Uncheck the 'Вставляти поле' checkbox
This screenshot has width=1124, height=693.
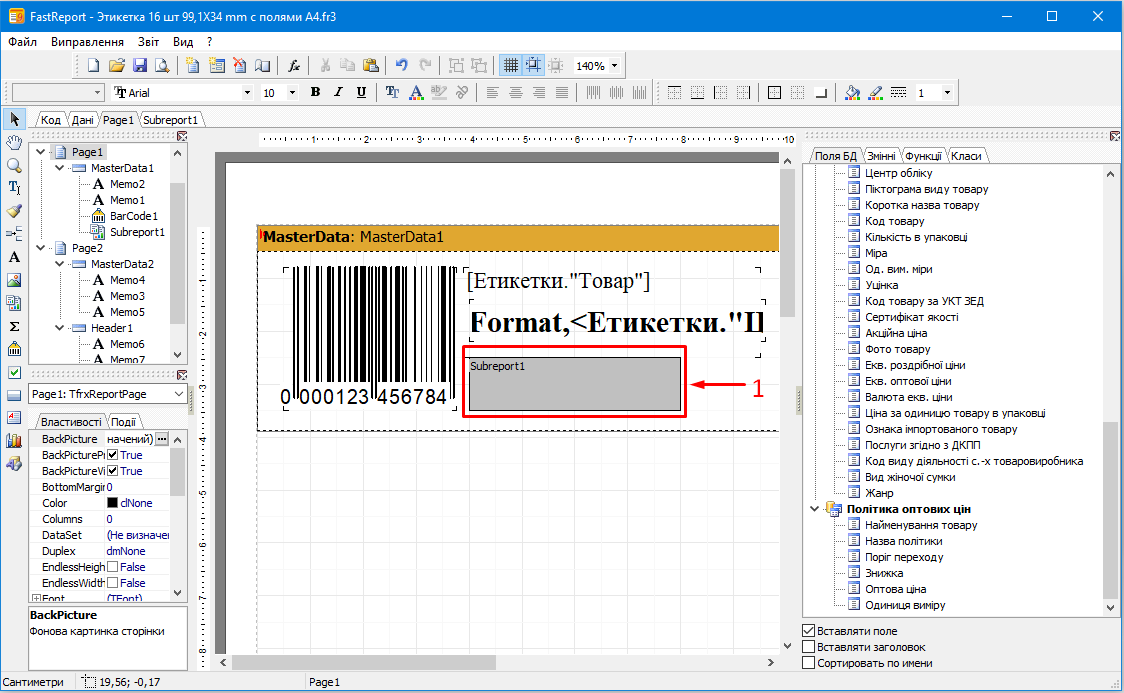(x=809, y=631)
